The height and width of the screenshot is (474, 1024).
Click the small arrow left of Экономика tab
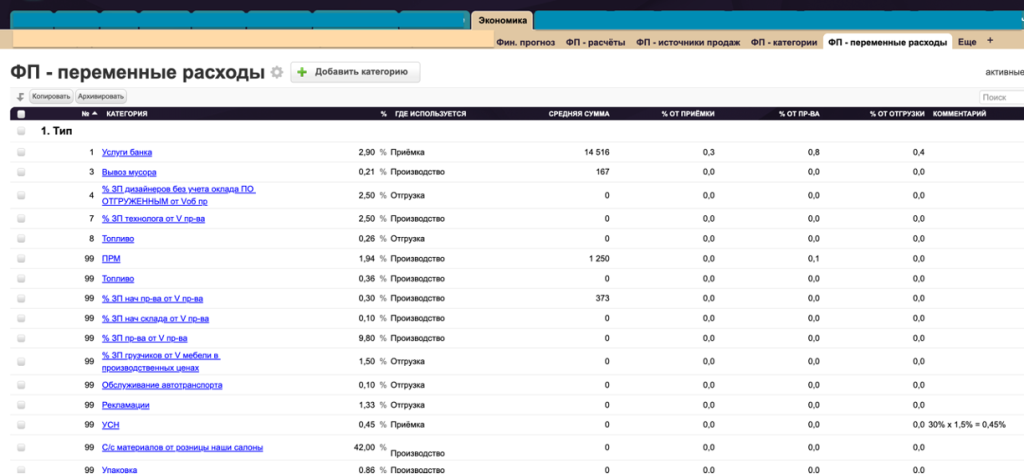pyautogui.click(x=468, y=20)
